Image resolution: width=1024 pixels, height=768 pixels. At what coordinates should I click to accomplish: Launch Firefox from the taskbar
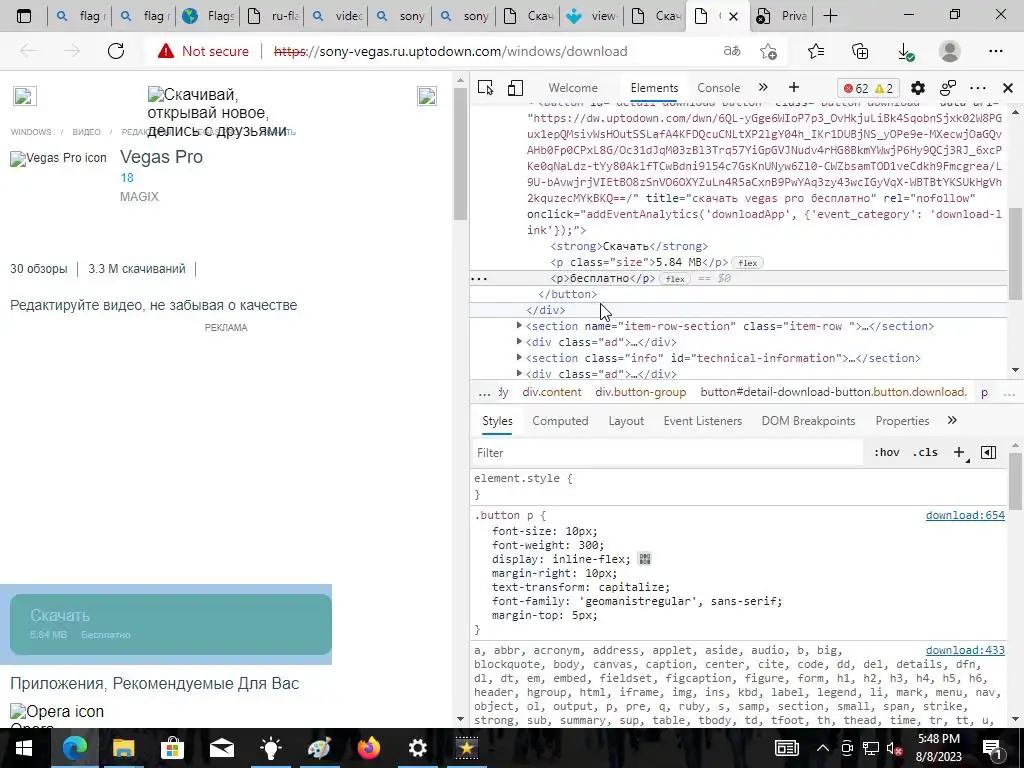point(368,748)
